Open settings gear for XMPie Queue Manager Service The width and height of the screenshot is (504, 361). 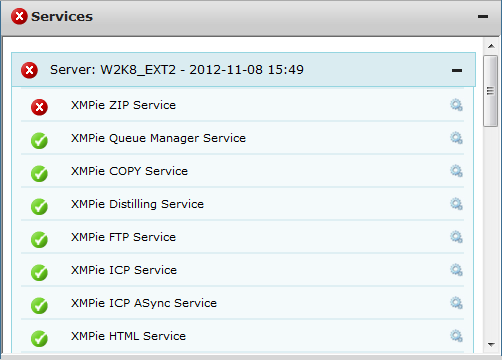pos(456,138)
